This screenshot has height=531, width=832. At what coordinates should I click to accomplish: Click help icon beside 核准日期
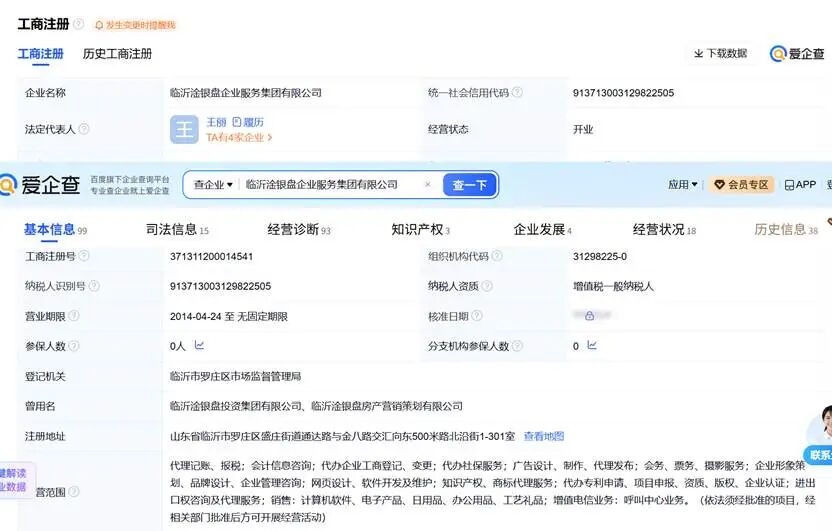click(x=476, y=316)
